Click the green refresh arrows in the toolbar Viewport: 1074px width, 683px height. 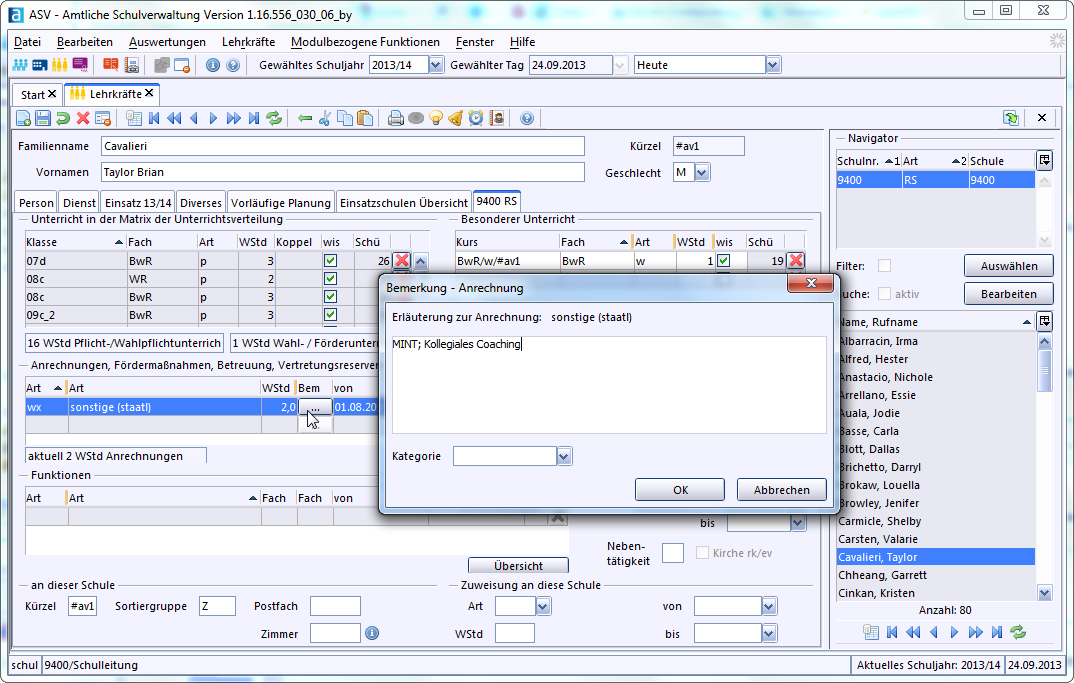[274, 119]
